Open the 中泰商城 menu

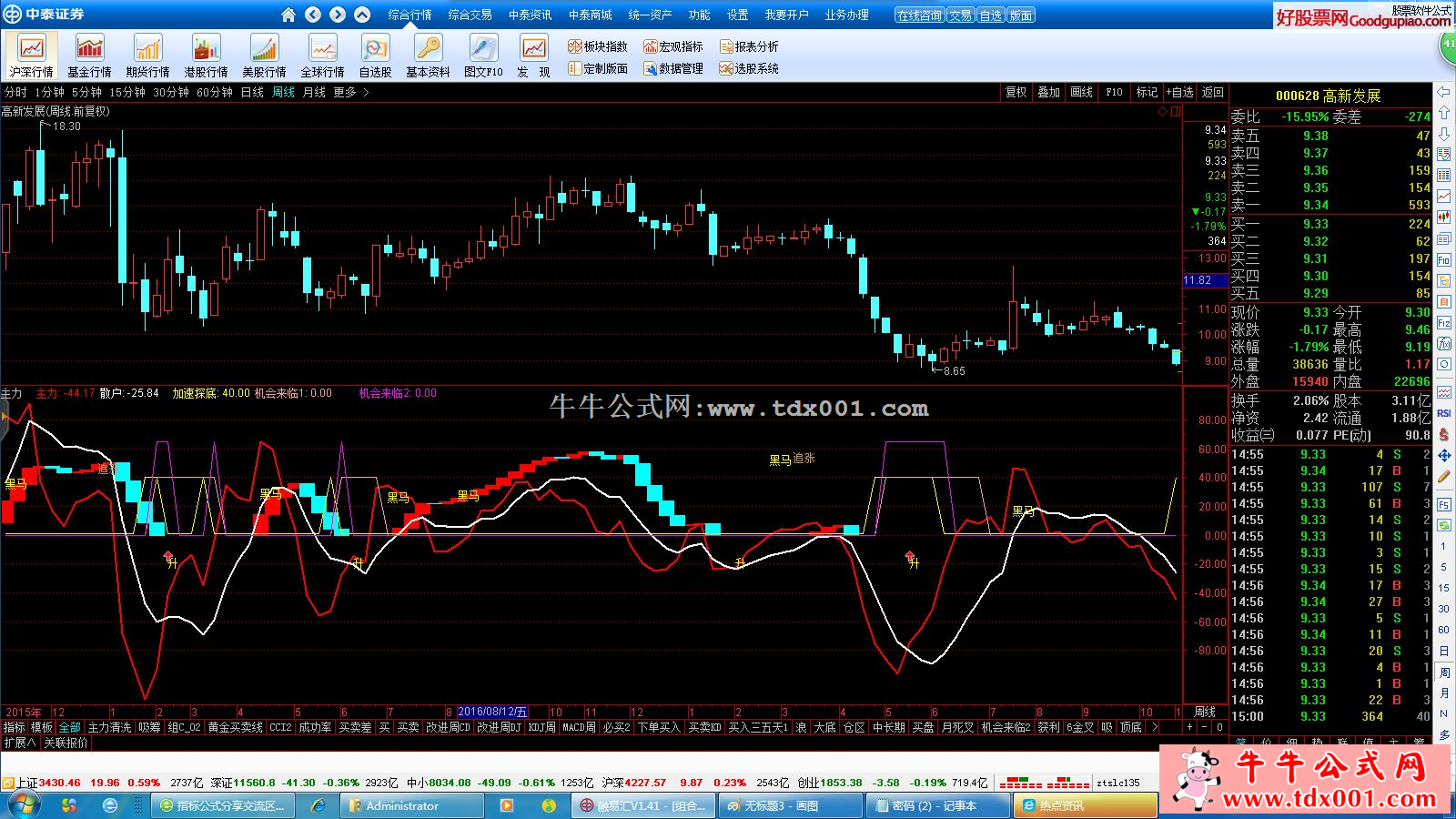(590, 15)
